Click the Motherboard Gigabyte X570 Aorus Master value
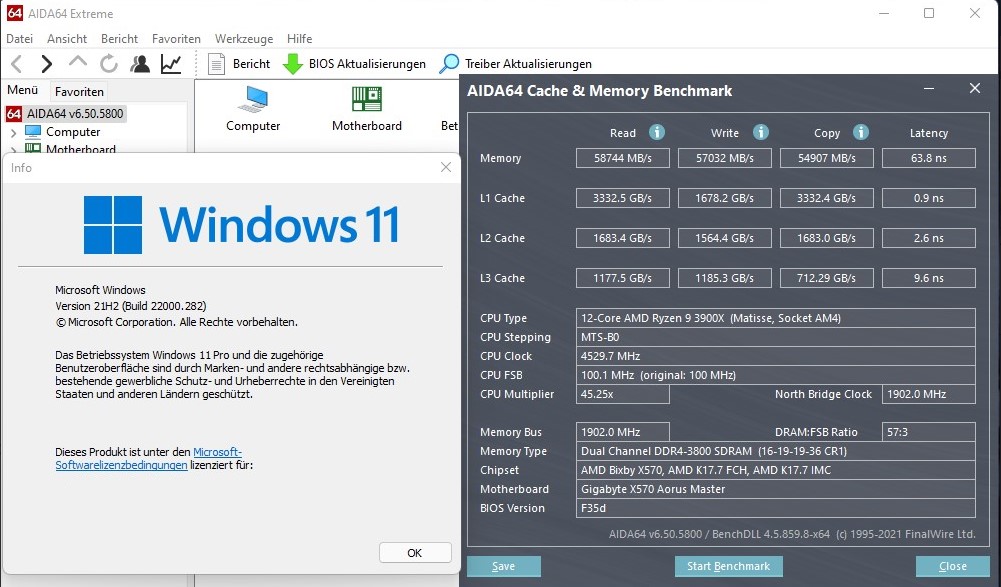Image resolution: width=1001 pixels, height=587 pixels. point(776,489)
